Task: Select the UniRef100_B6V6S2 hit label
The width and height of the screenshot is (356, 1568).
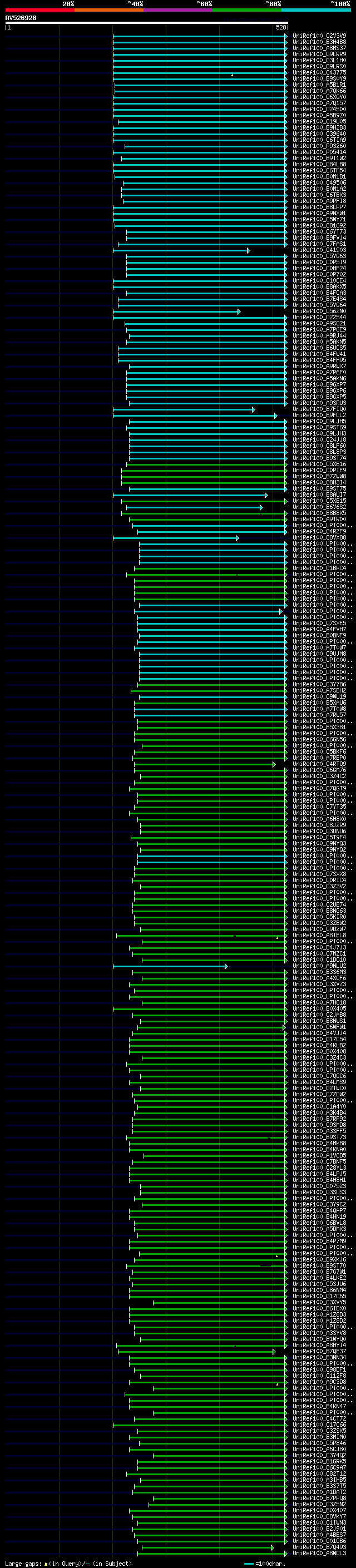Action: (x=319, y=507)
